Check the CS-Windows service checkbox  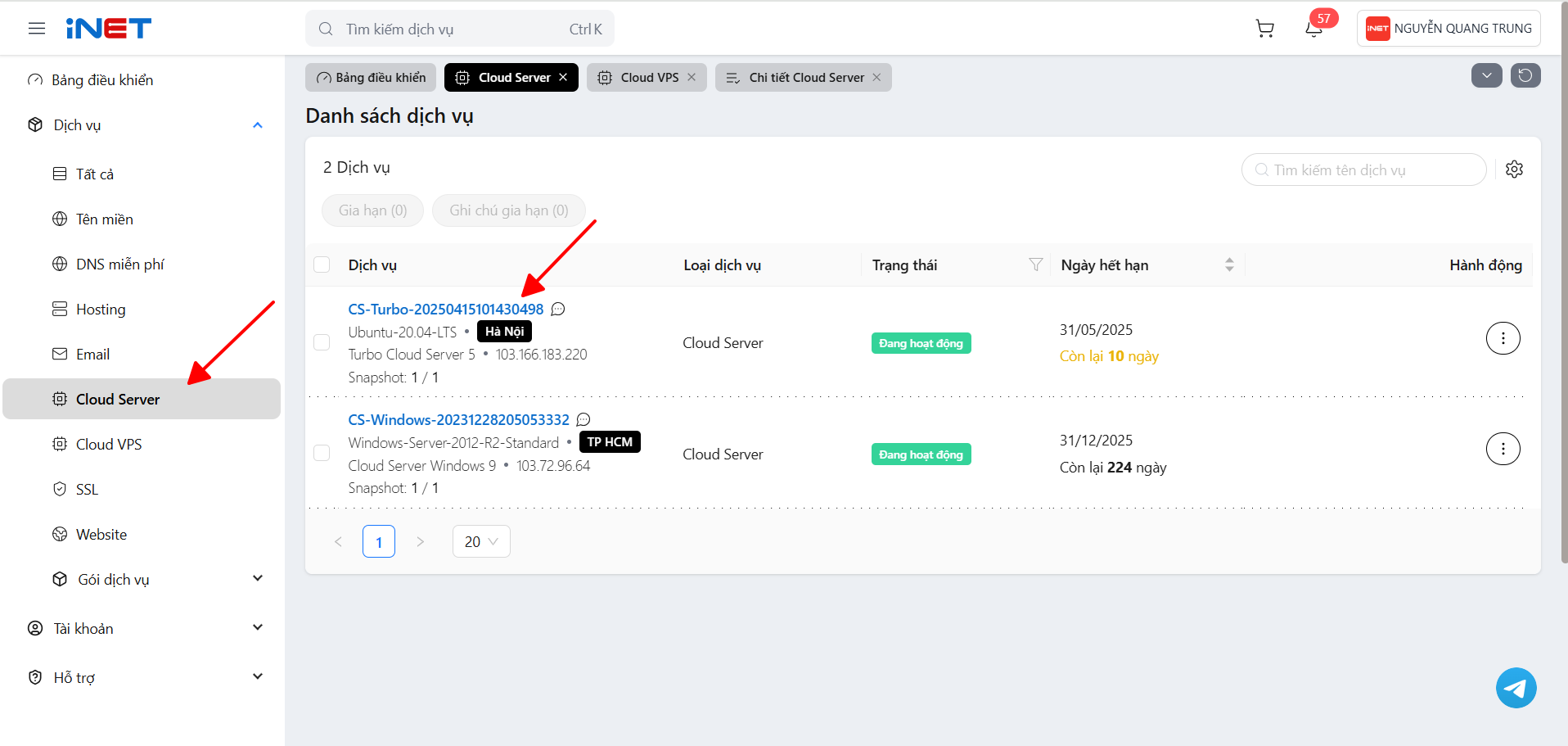click(x=322, y=453)
